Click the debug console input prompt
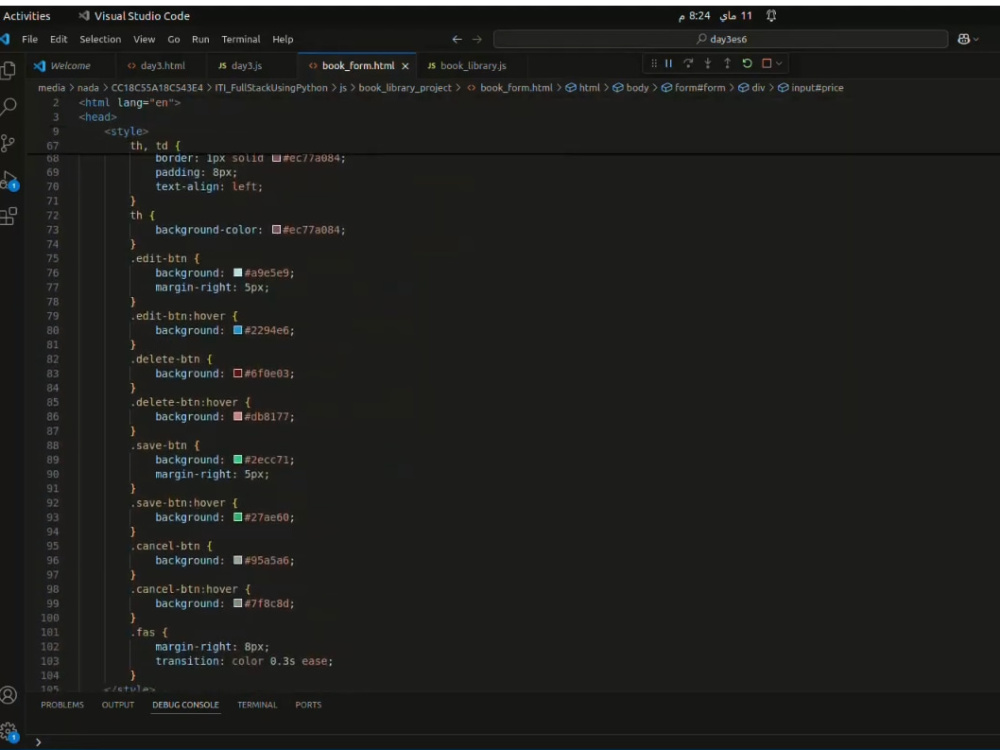This screenshot has width=1000, height=750. [510, 742]
